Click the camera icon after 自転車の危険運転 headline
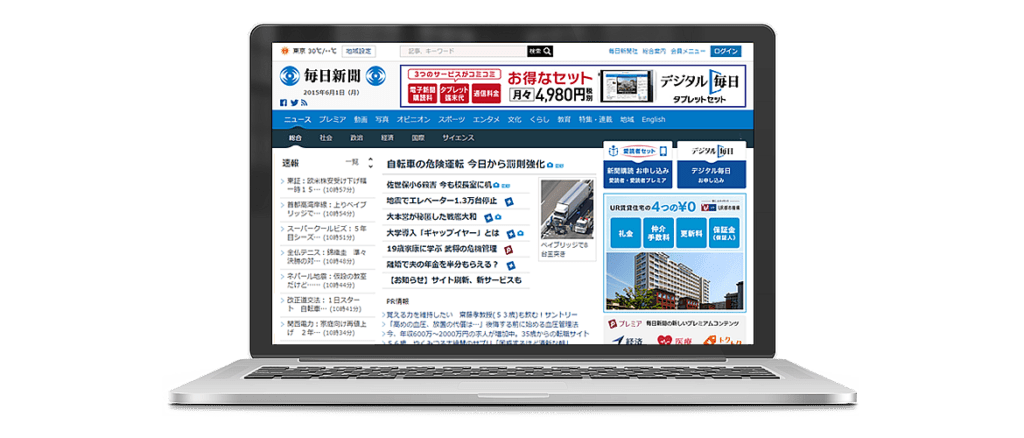 [550, 164]
